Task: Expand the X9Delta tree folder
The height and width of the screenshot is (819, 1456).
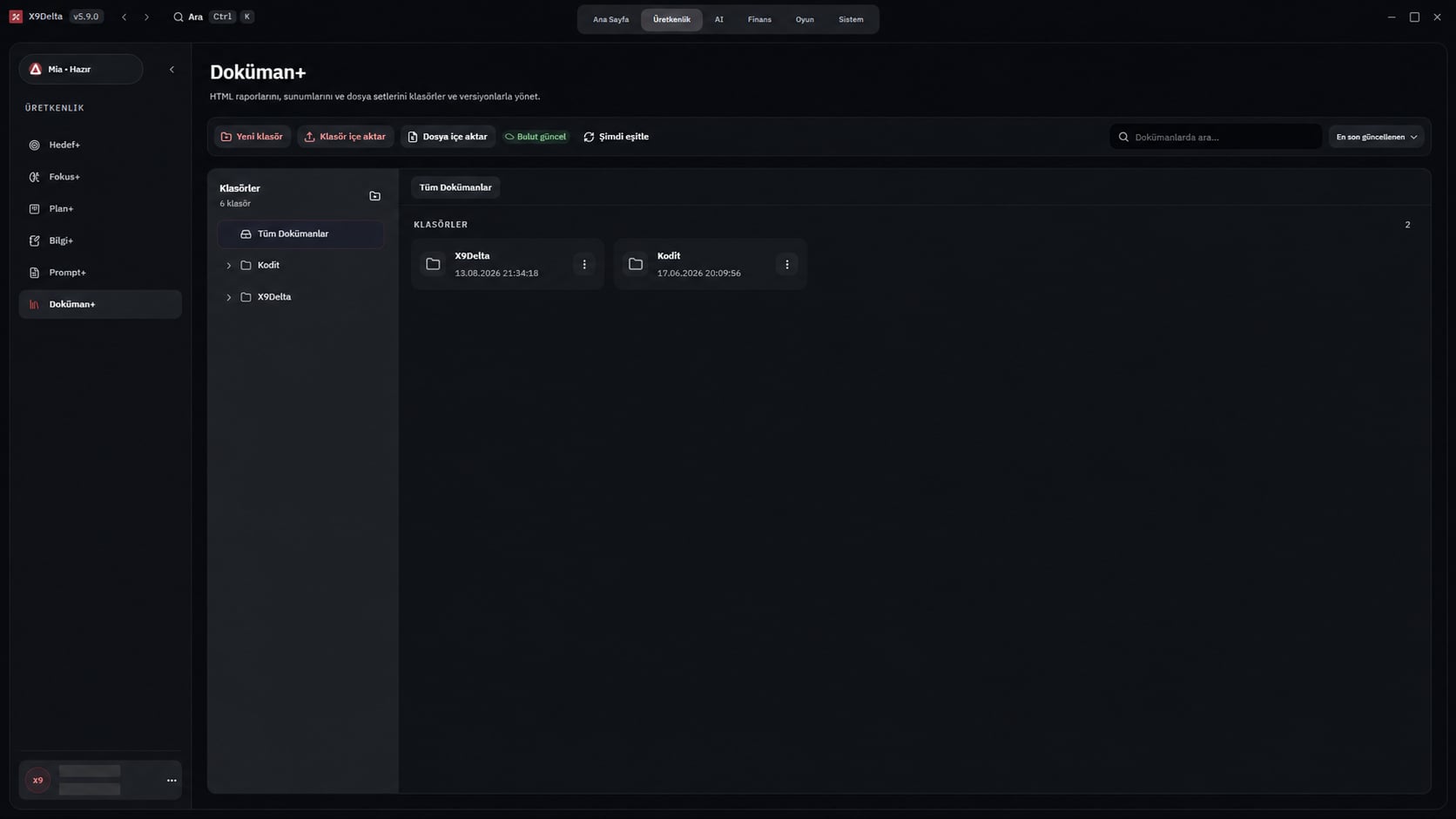Action: coord(229,297)
